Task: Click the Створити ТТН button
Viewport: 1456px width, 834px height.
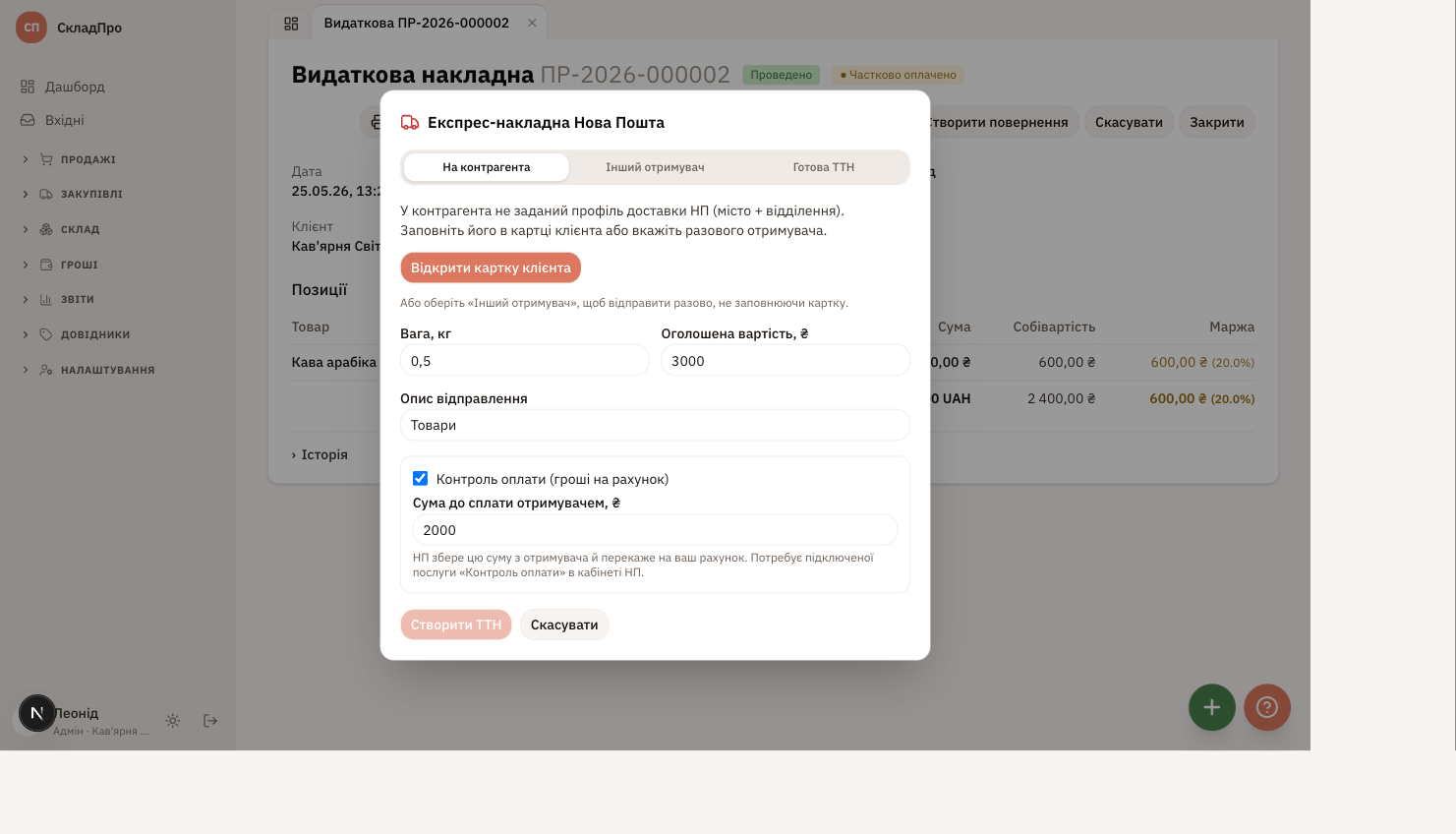Action: pyautogui.click(x=456, y=625)
